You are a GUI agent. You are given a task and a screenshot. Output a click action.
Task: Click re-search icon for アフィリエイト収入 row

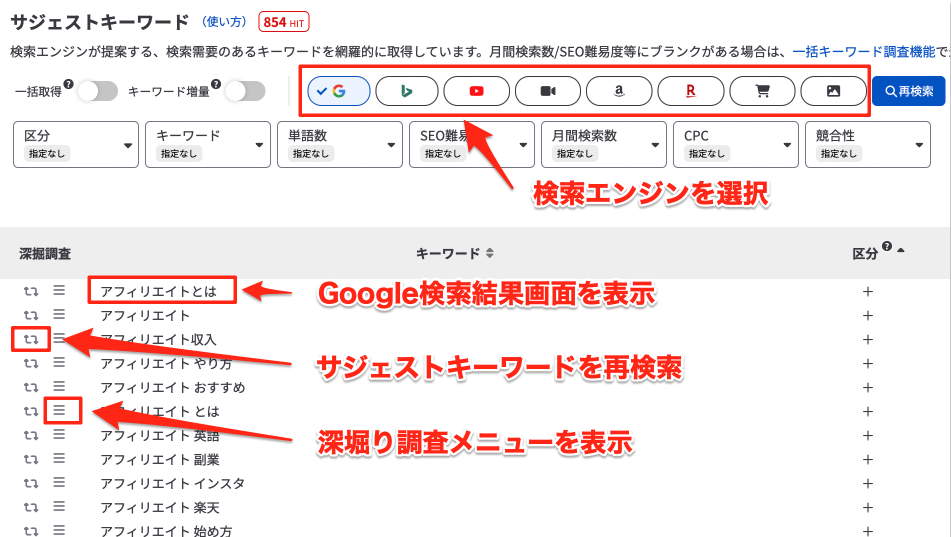point(30,339)
